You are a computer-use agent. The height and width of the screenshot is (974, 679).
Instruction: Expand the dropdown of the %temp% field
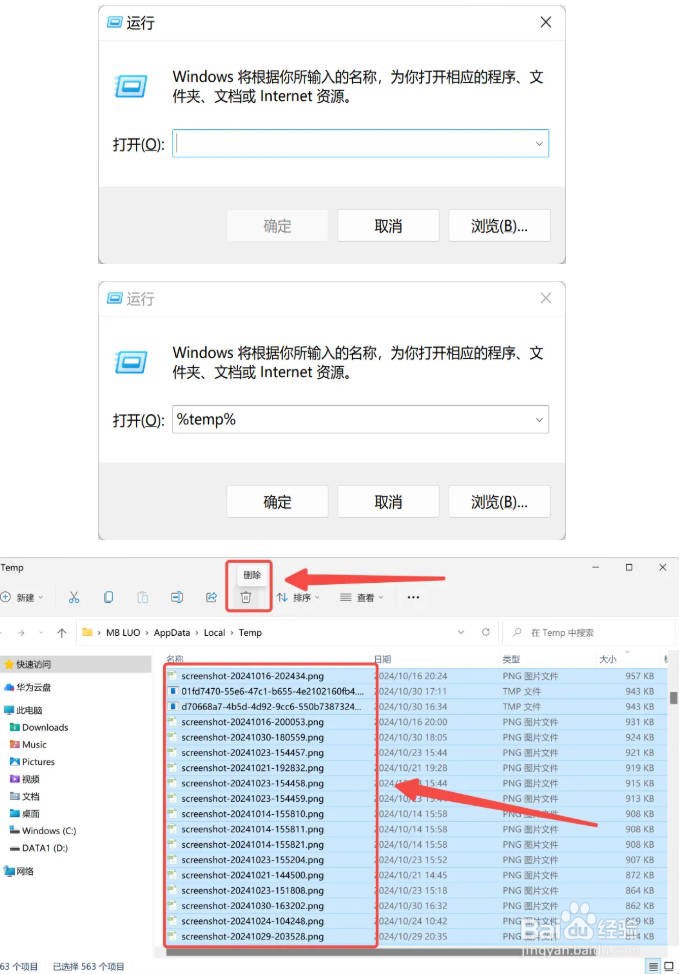(x=539, y=419)
